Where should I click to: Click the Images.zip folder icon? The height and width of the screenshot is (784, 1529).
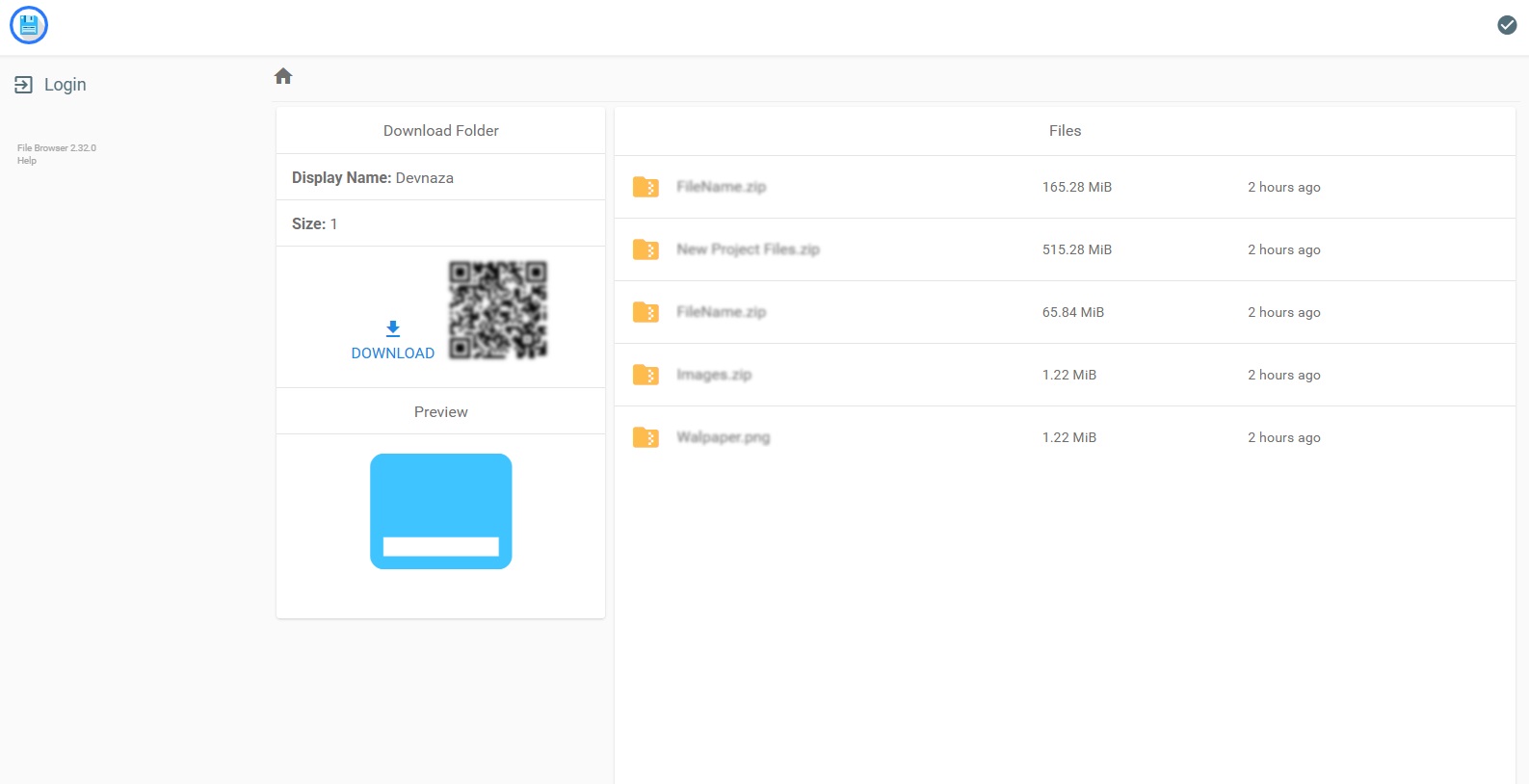(x=646, y=375)
